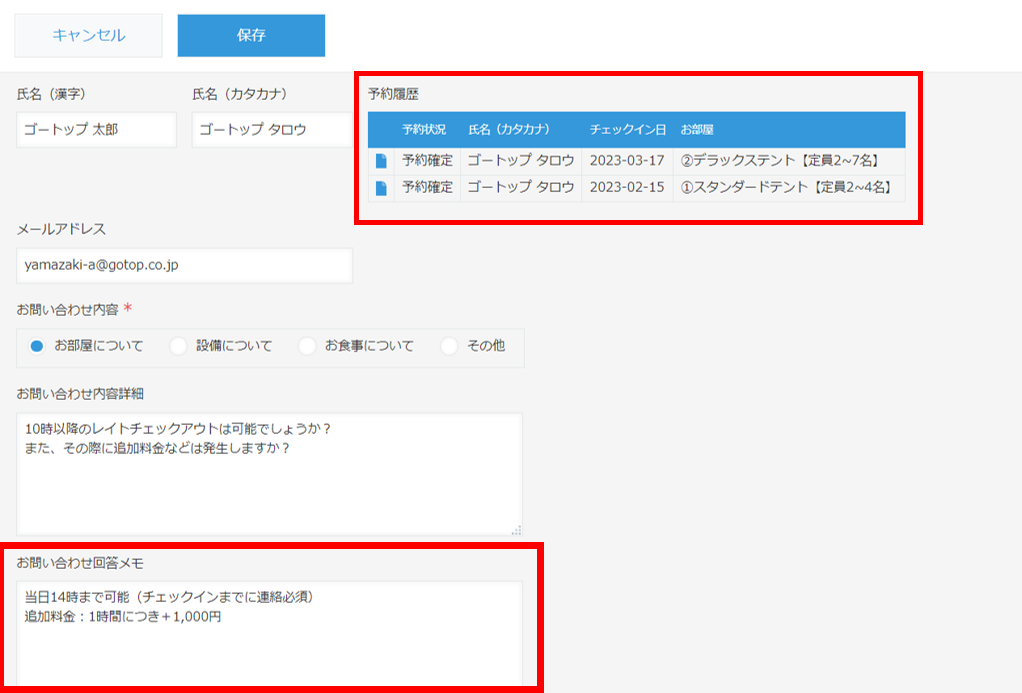Focus the メールアドレス input field
The height and width of the screenshot is (693, 1022).
coord(184,265)
